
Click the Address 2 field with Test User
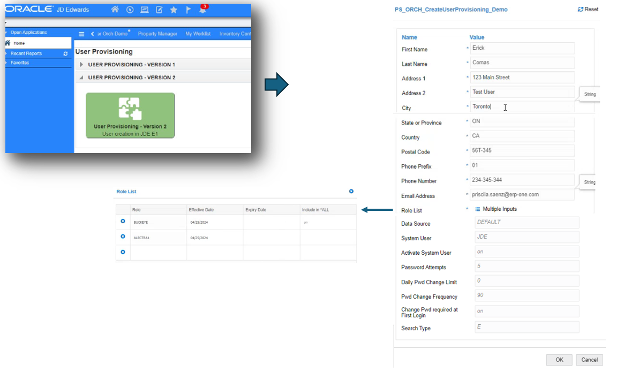pyautogui.click(x=522, y=92)
